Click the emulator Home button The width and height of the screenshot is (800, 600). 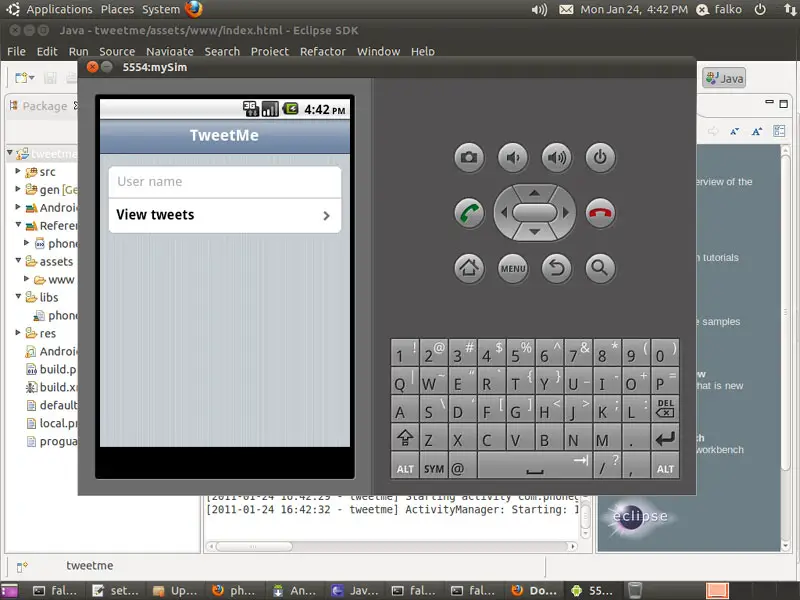click(469, 268)
